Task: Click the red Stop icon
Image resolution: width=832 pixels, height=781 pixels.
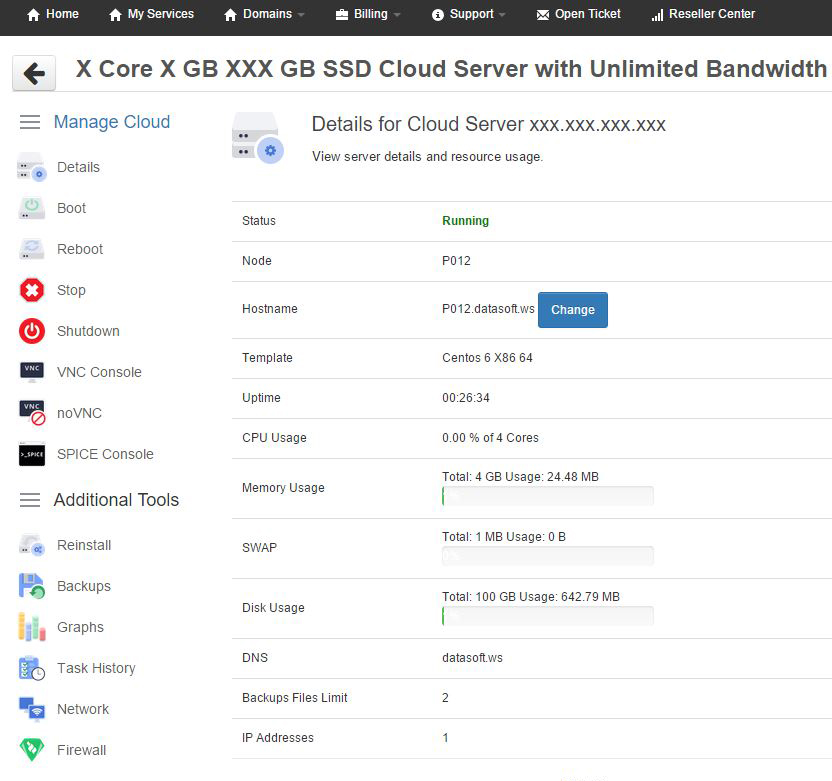Action: (31, 290)
